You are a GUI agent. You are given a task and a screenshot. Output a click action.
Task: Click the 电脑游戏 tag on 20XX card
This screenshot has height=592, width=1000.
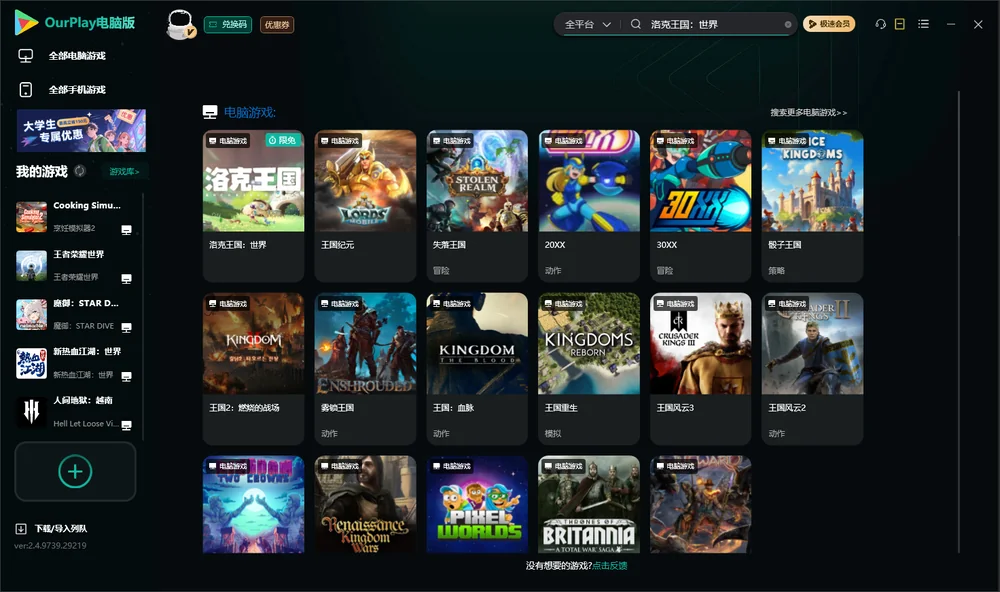pyautogui.click(x=563, y=140)
